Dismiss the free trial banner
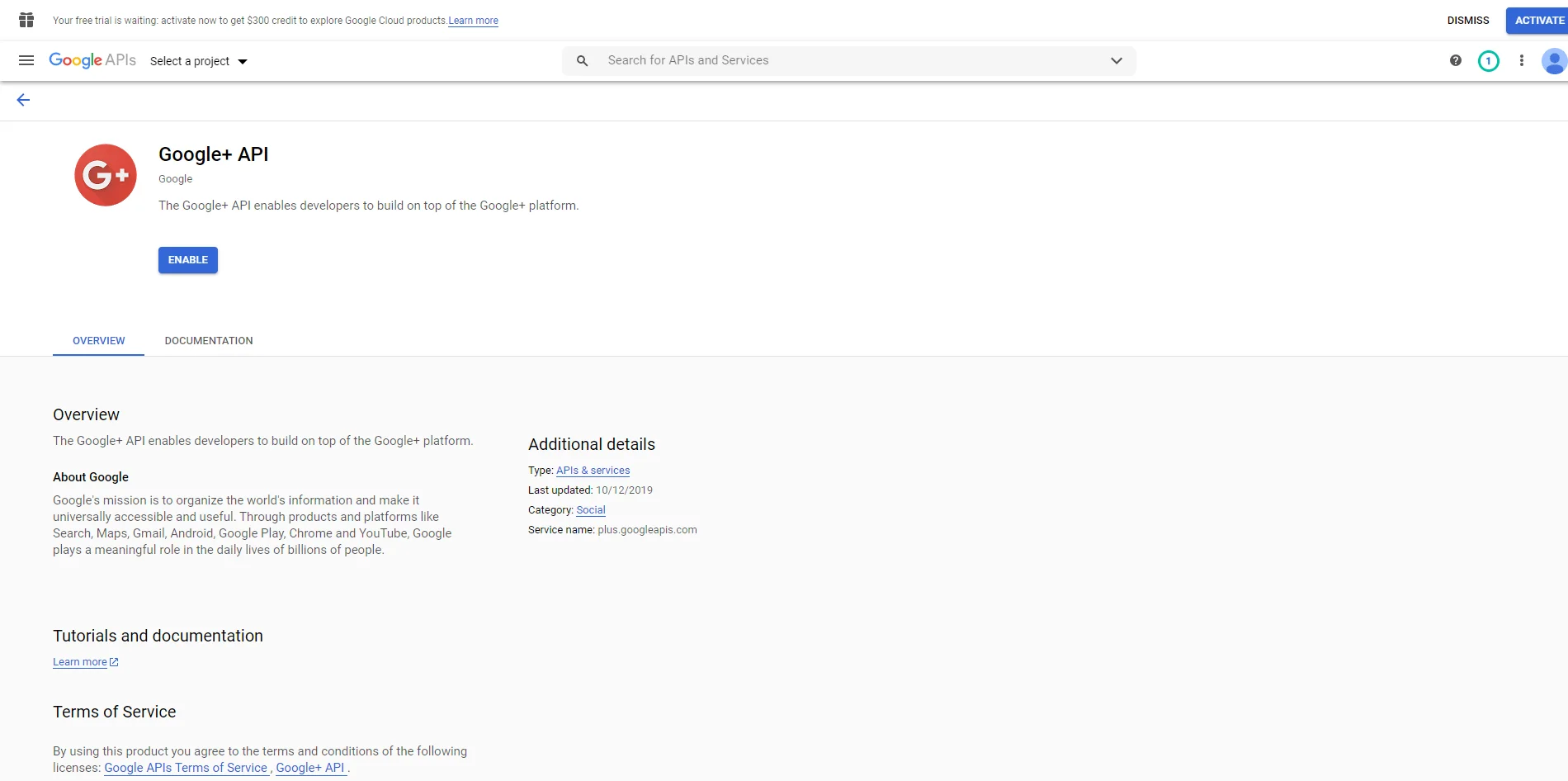Viewport: 1568px width, 781px height. [1467, 20]
